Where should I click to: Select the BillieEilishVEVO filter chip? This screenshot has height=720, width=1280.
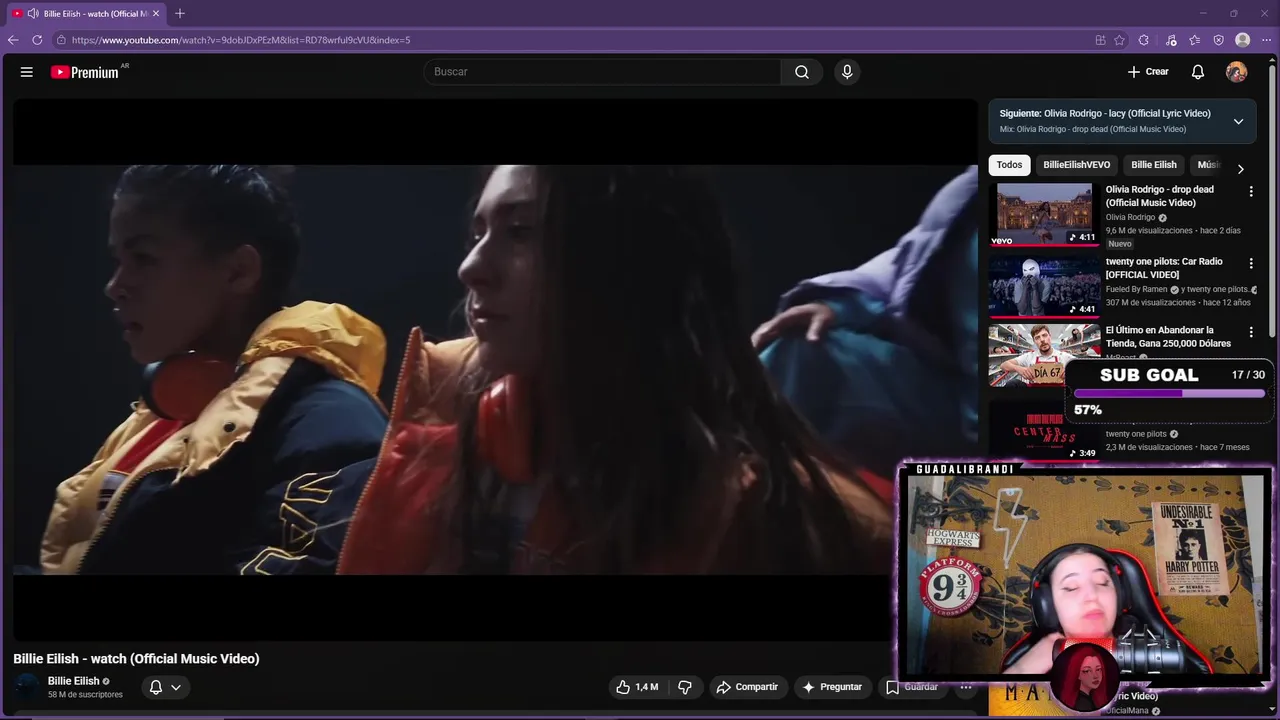[1076, 165]
